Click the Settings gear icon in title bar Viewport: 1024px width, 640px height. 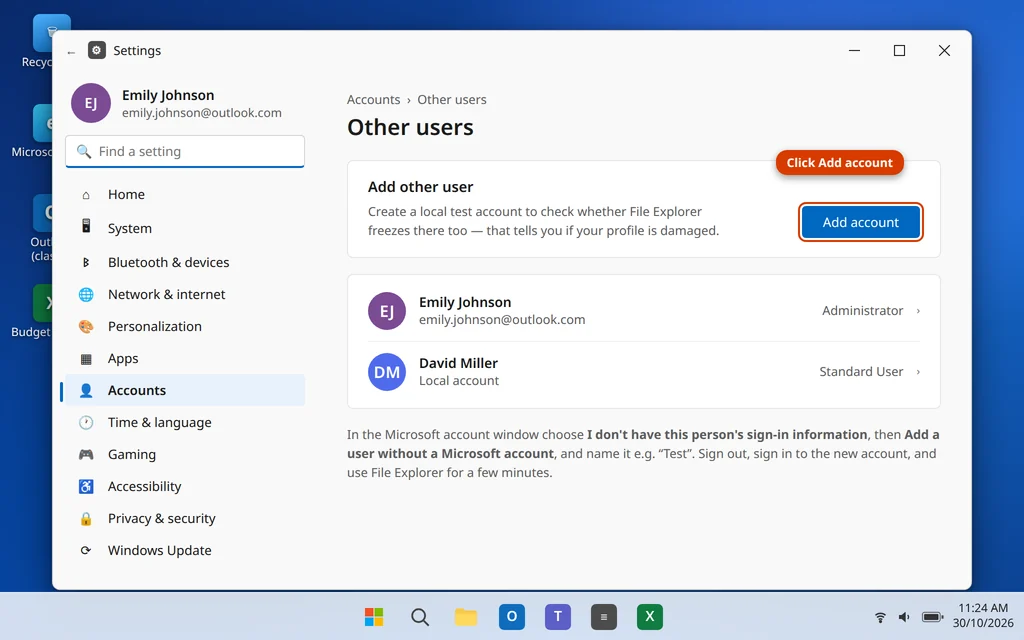(97, 50)
